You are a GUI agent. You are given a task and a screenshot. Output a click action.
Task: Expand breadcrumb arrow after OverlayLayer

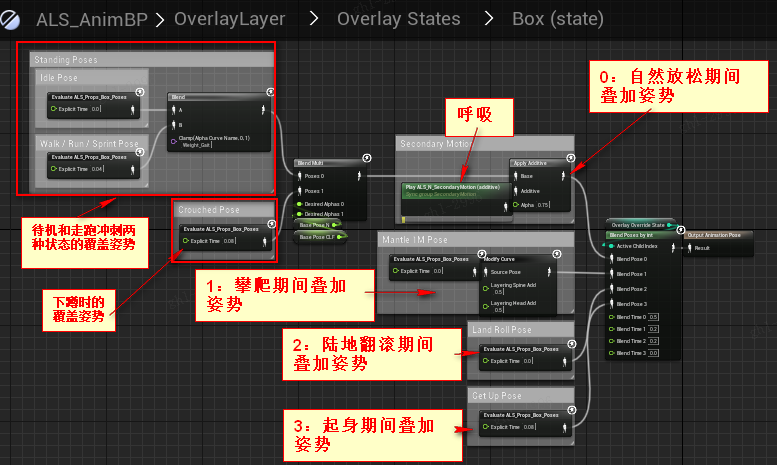[311, 18]
